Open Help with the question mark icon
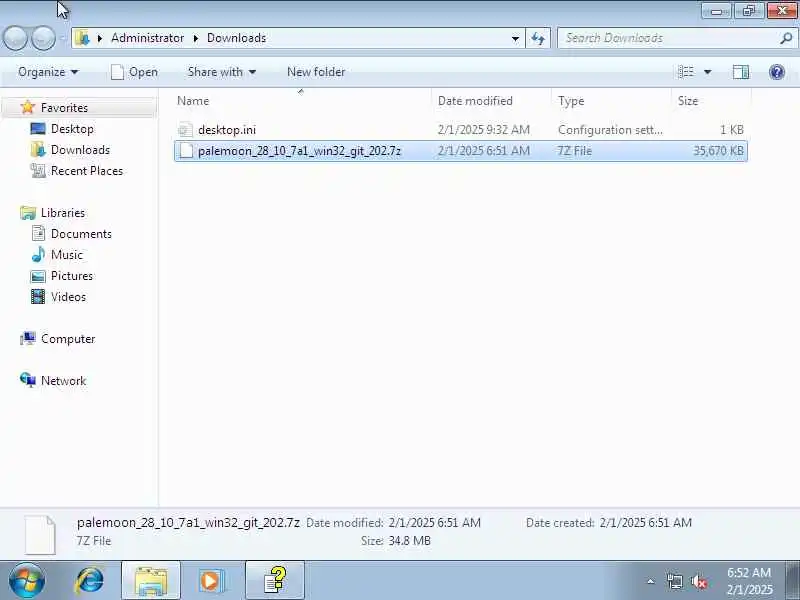Viewport: 800px width, 600px height. point(777,72)
